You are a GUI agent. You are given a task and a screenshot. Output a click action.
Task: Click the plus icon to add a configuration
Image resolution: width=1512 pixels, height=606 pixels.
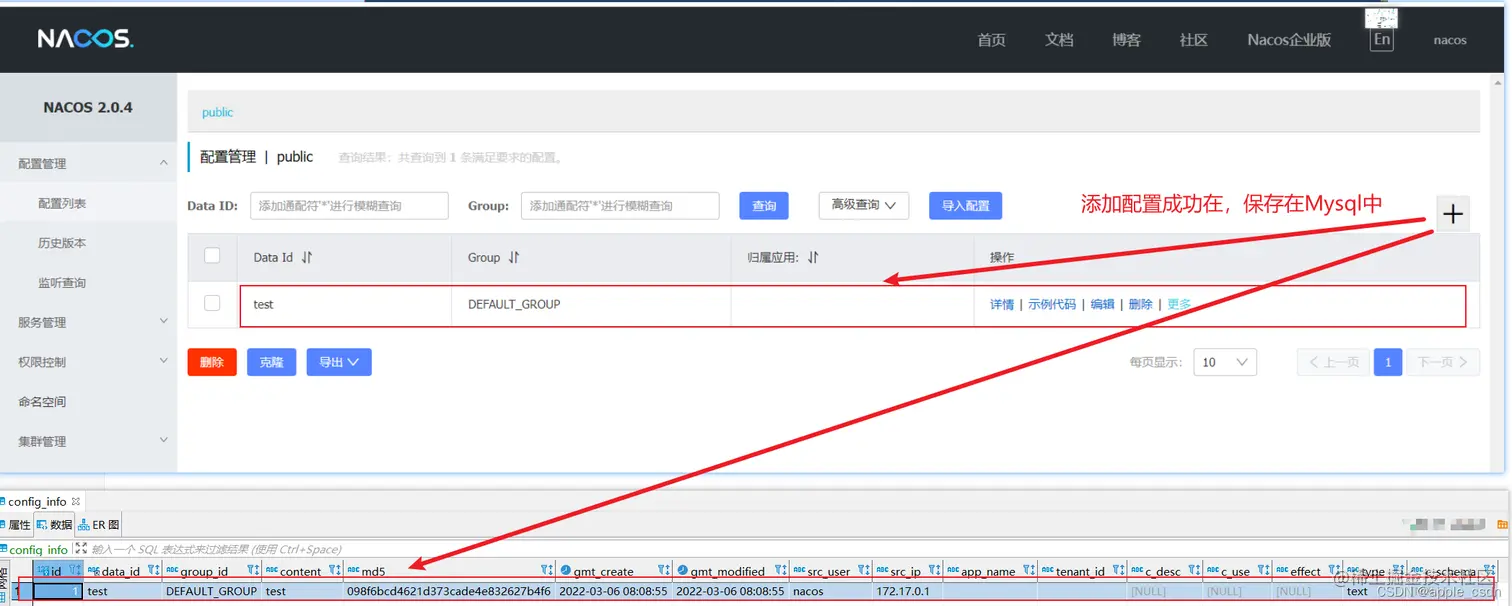(x=1452, y=212)
